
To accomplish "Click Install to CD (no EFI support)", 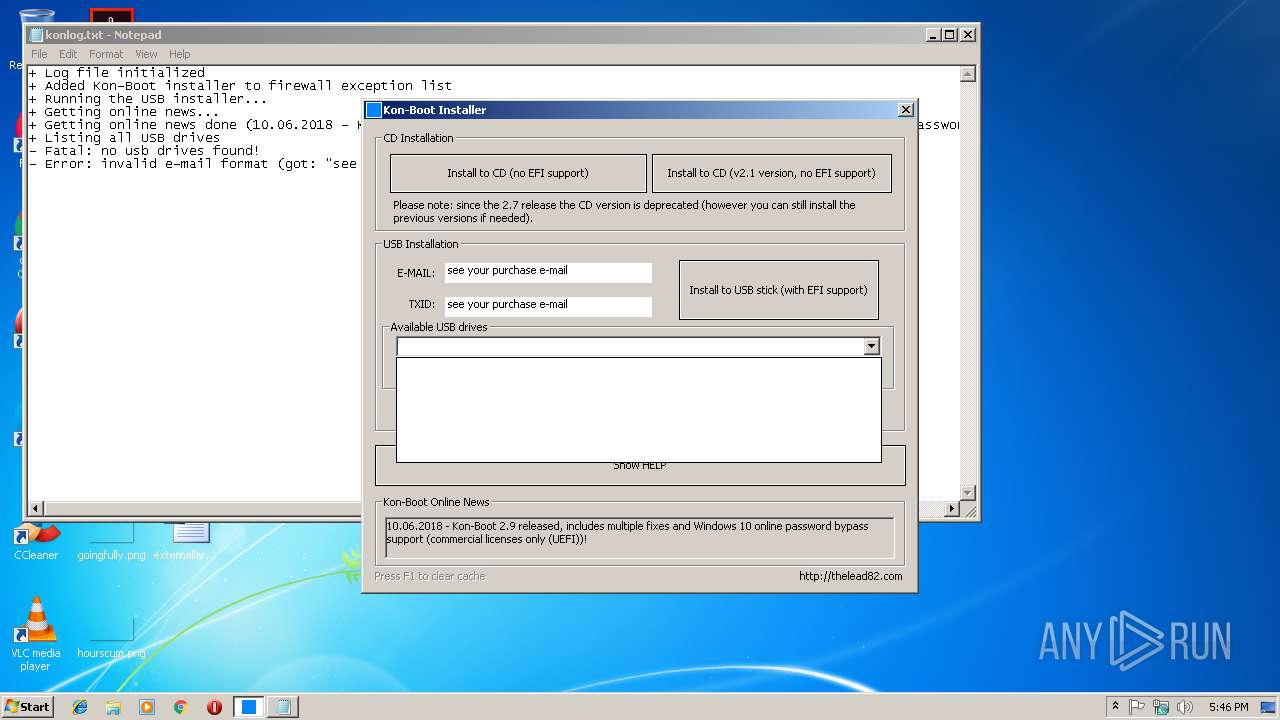I will 518,173.
